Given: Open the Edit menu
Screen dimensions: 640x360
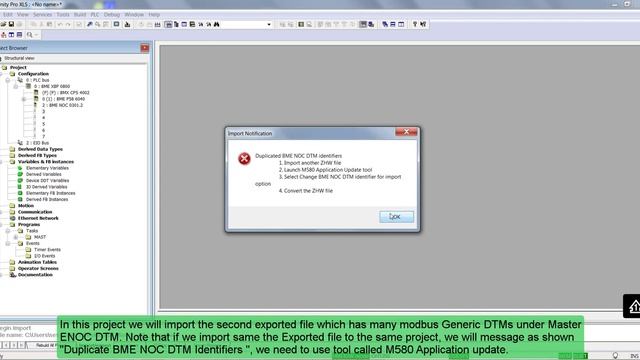Looking at the screenshot, I should 8,14.
